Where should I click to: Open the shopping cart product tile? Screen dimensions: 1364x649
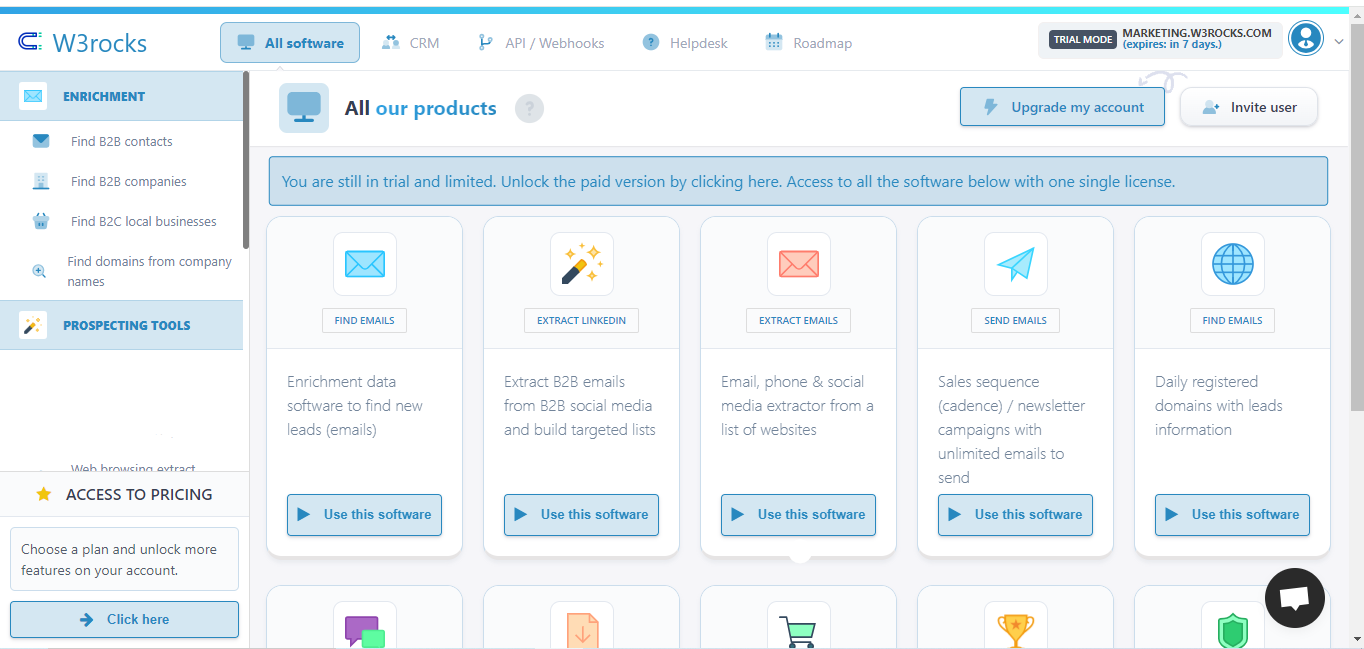pos(798,628)
